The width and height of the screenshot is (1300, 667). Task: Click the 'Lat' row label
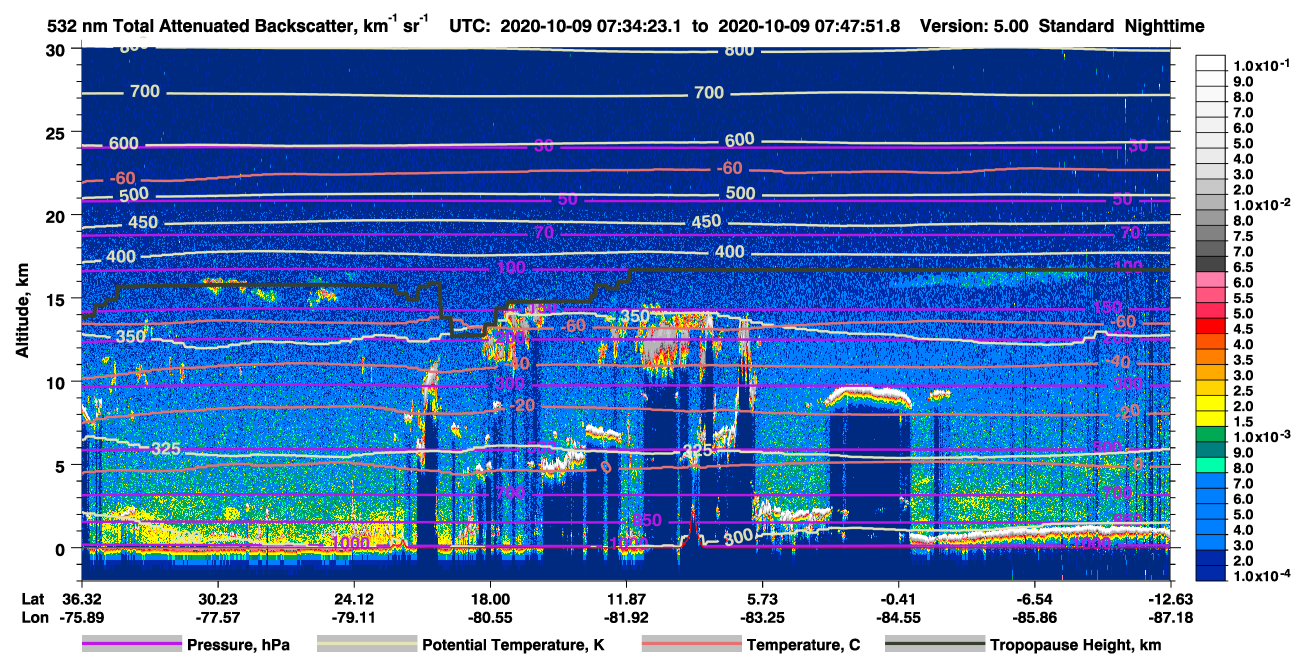point(34,599)
